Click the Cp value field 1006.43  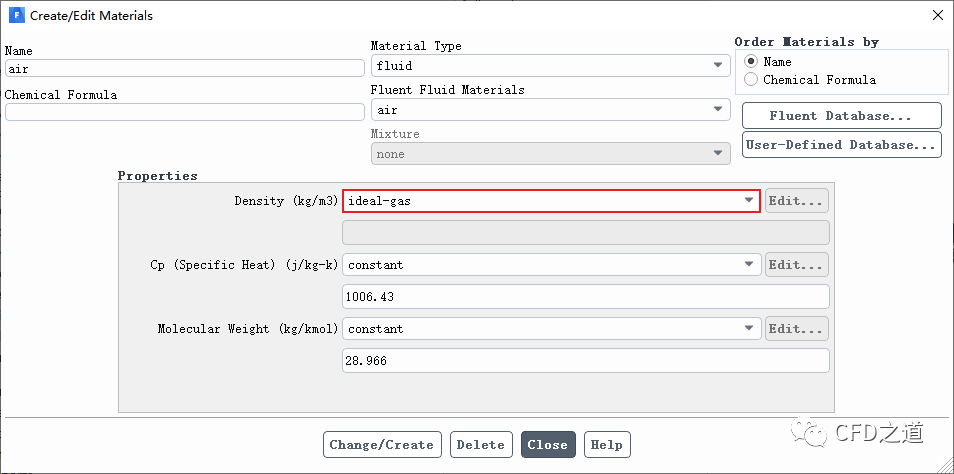pyautogui.click(x=586, y=297)
